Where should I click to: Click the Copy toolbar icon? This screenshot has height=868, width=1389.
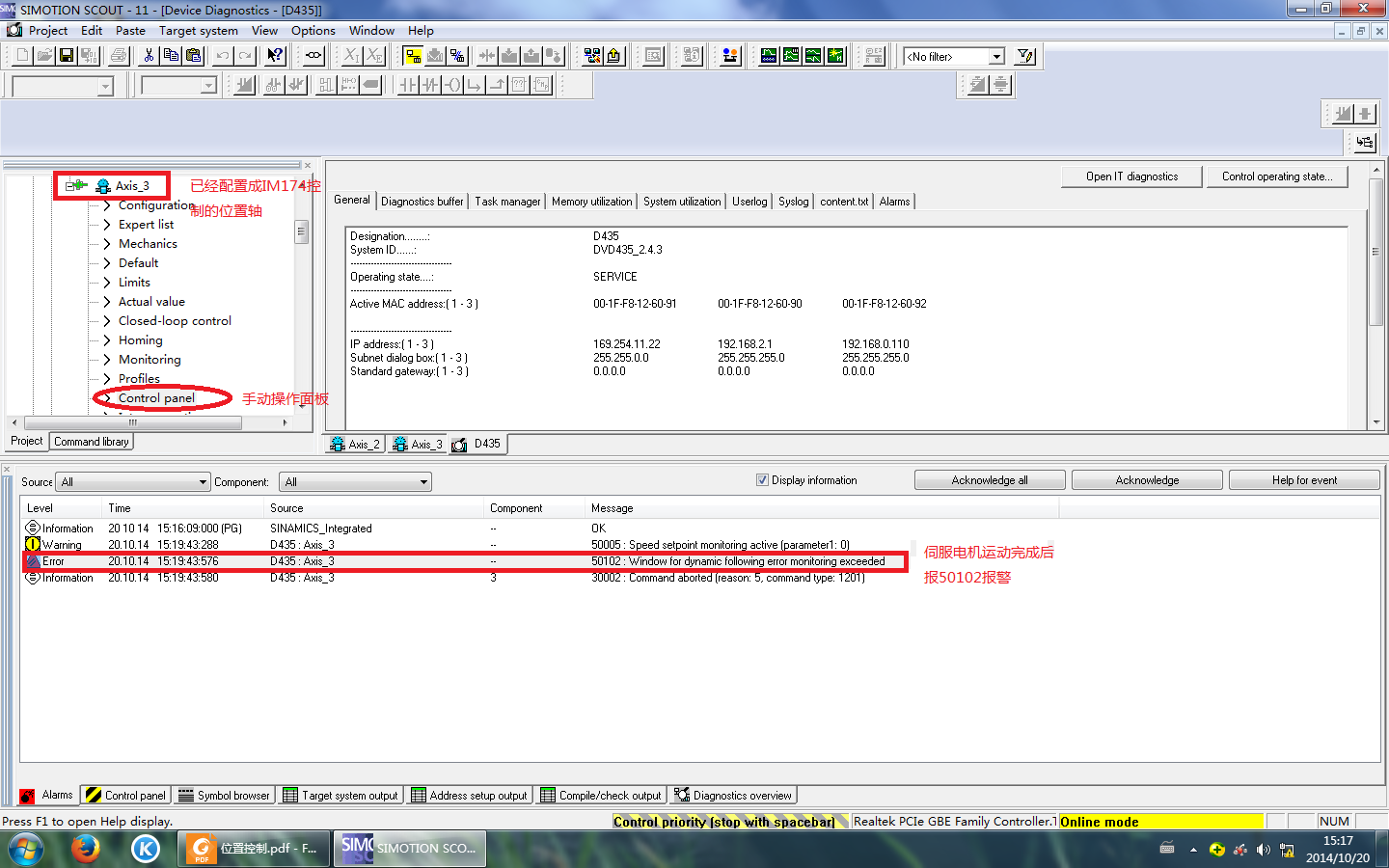171,56
